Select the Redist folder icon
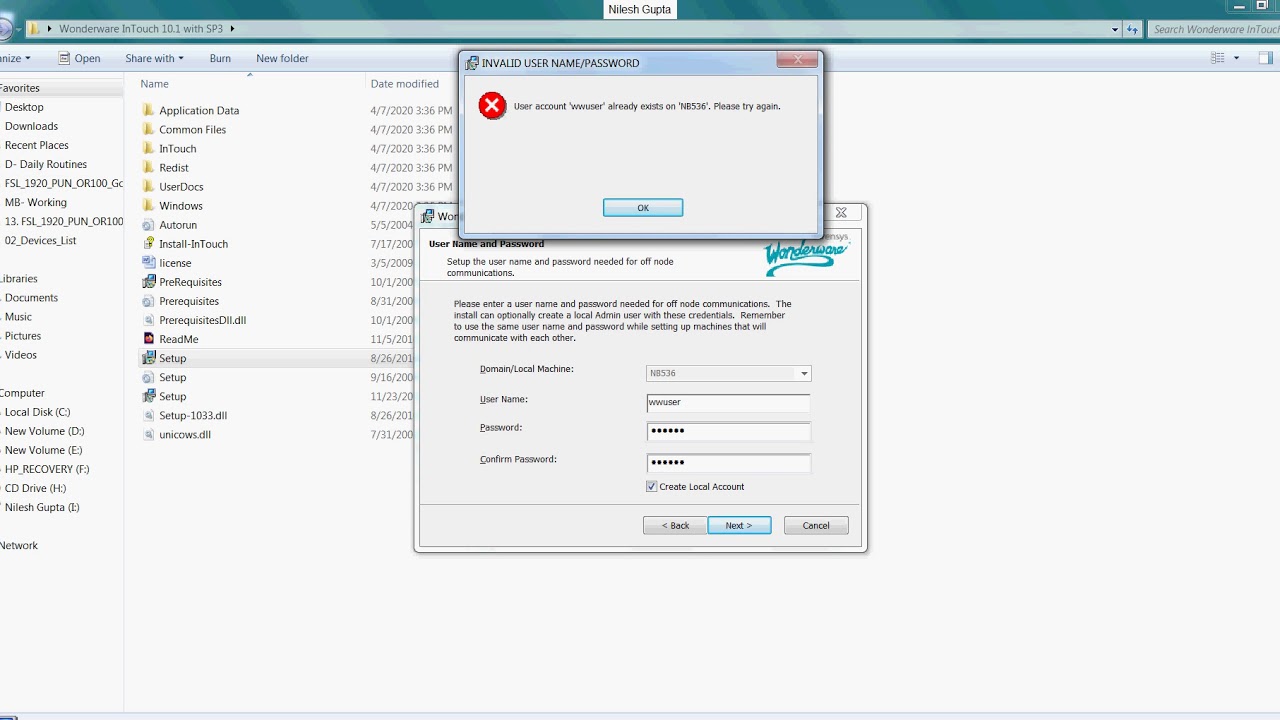Image resolution: width=1280 pixels, height=720 pixels. pyautogui.click(x=148, y=167)
